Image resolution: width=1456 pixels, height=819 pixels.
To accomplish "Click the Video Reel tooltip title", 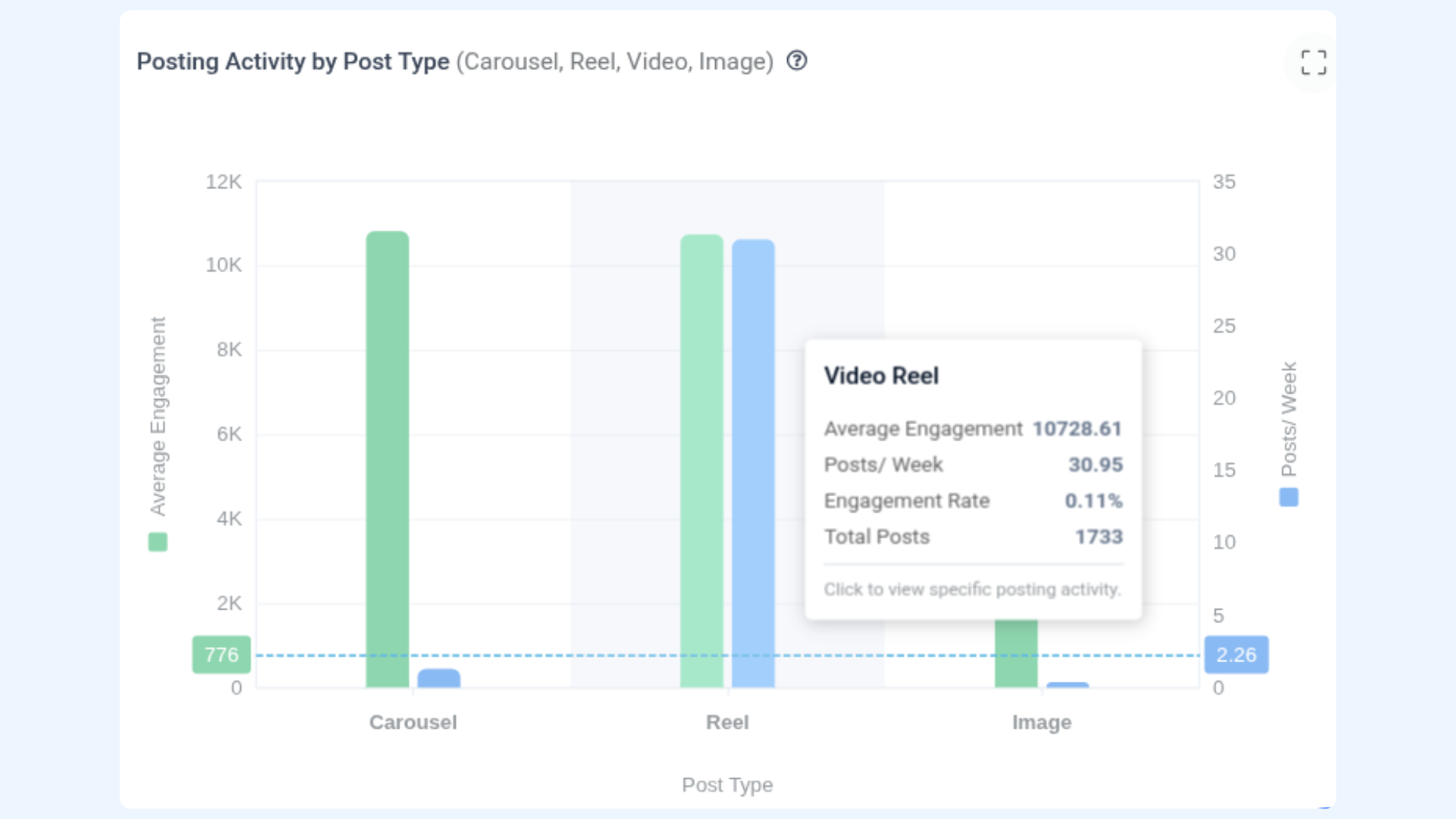I will (881, 375).
